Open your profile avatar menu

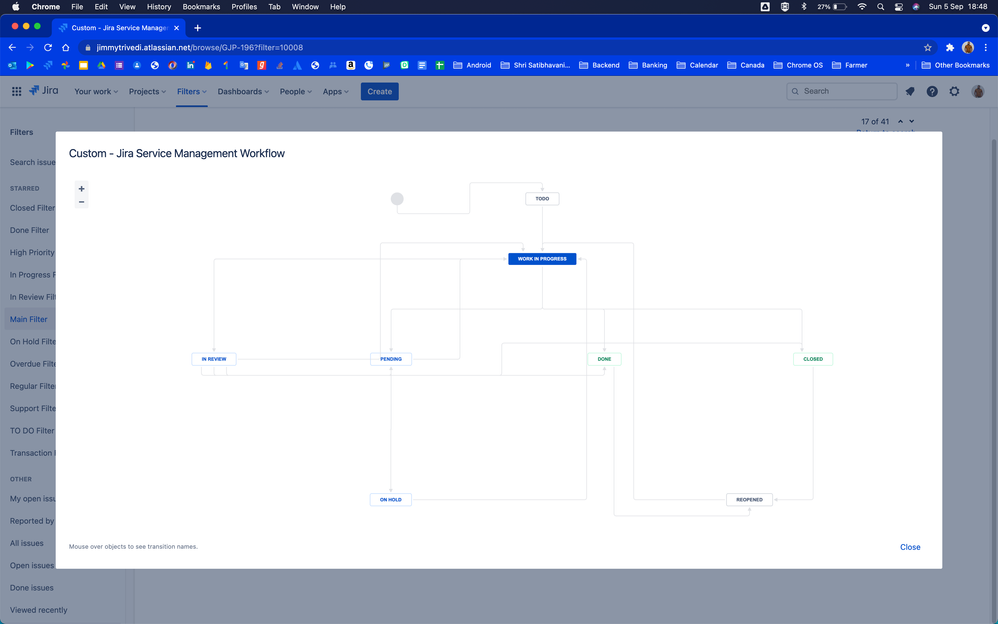(x=977, y=90)
